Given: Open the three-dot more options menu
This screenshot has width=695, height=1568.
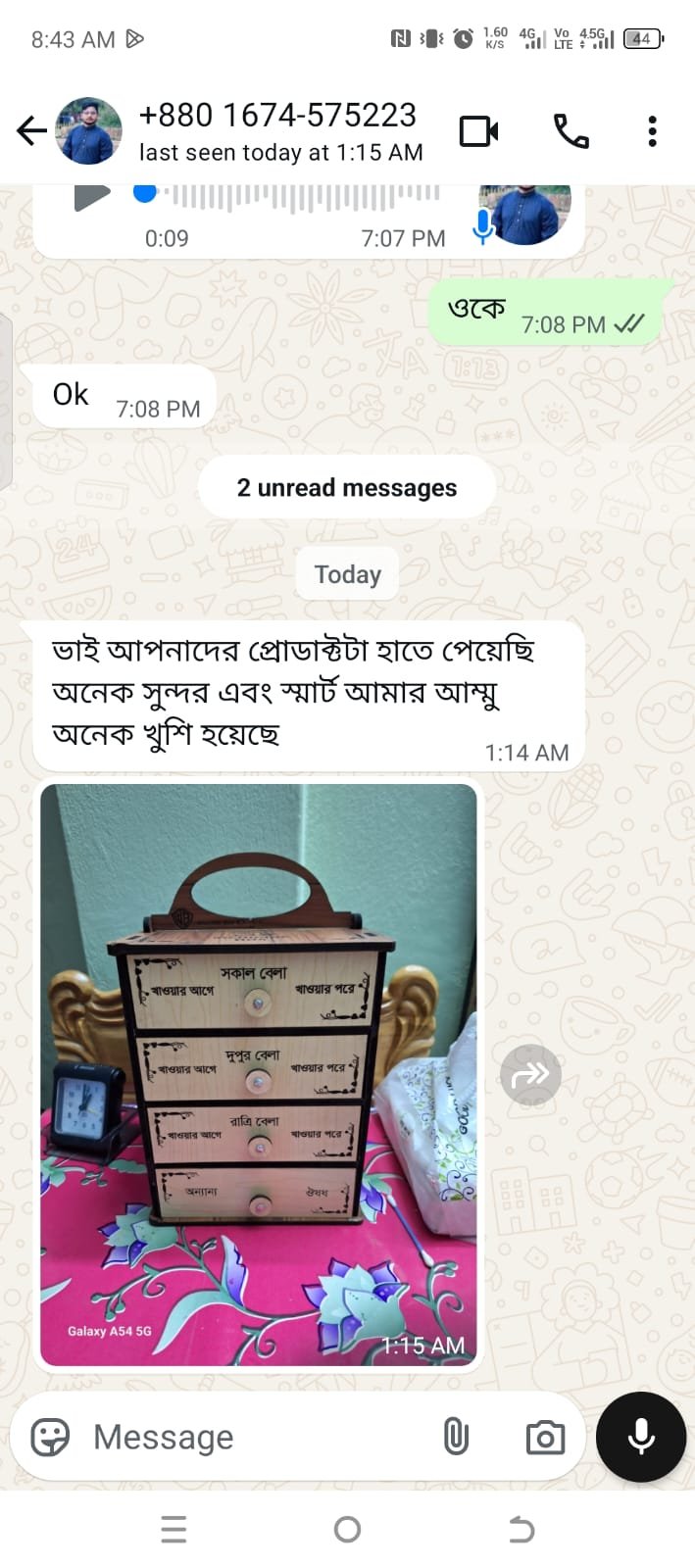Looking at the screenshot, I should pyautogui.click(x=652, y=130).
